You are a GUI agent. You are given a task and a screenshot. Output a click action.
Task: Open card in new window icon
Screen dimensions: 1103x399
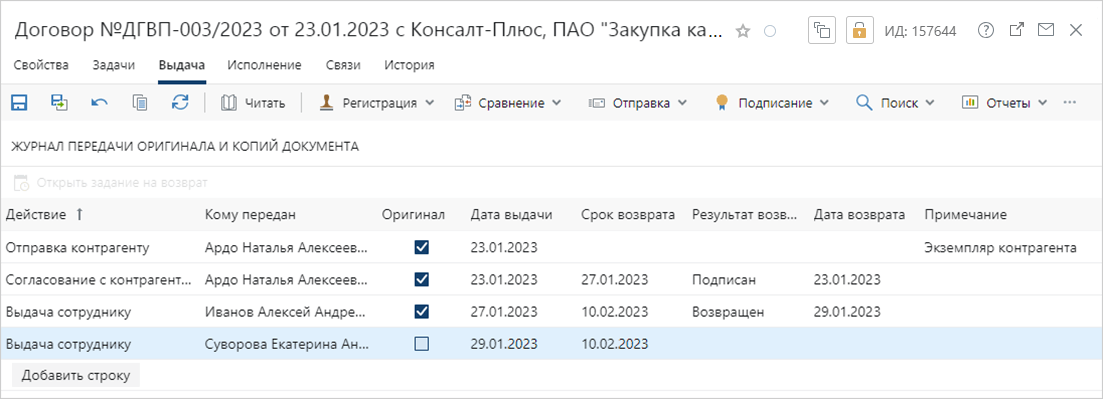click(1016, 30)
